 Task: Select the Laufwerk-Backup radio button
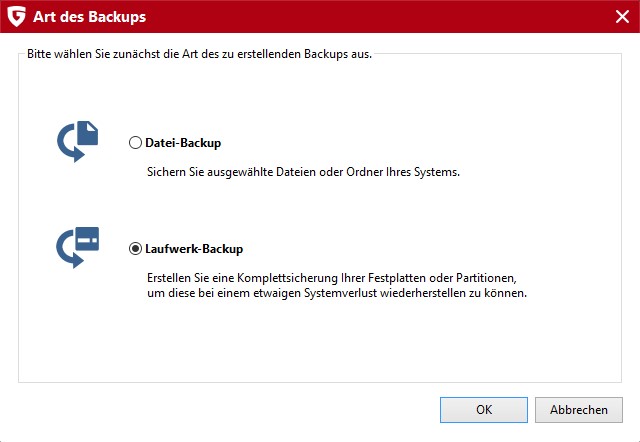pos(135,249)
